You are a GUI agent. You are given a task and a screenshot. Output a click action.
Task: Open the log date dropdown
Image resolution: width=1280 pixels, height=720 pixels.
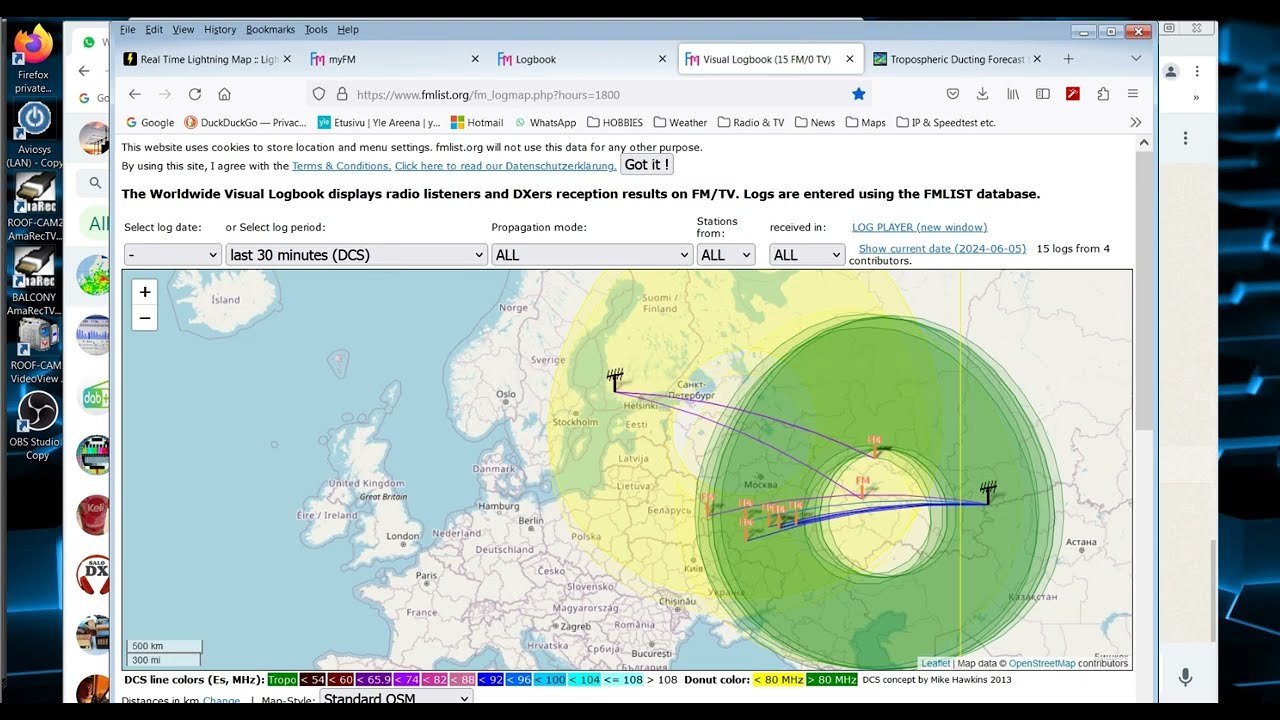172,255
